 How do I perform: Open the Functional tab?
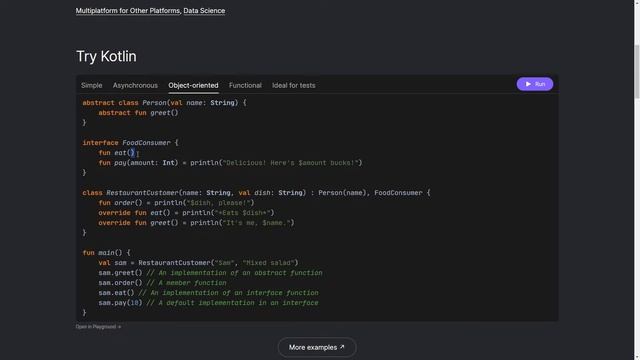pos(245,85)
